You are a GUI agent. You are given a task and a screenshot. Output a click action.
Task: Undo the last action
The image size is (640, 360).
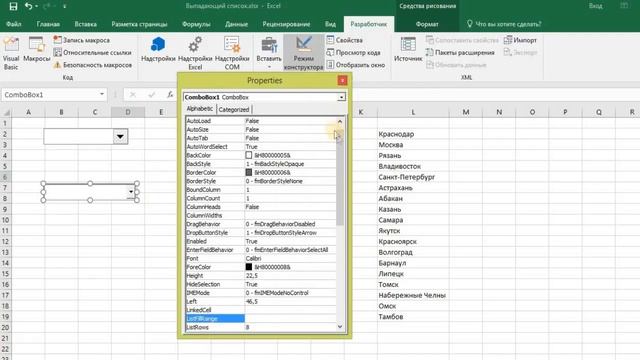(28, 6)
